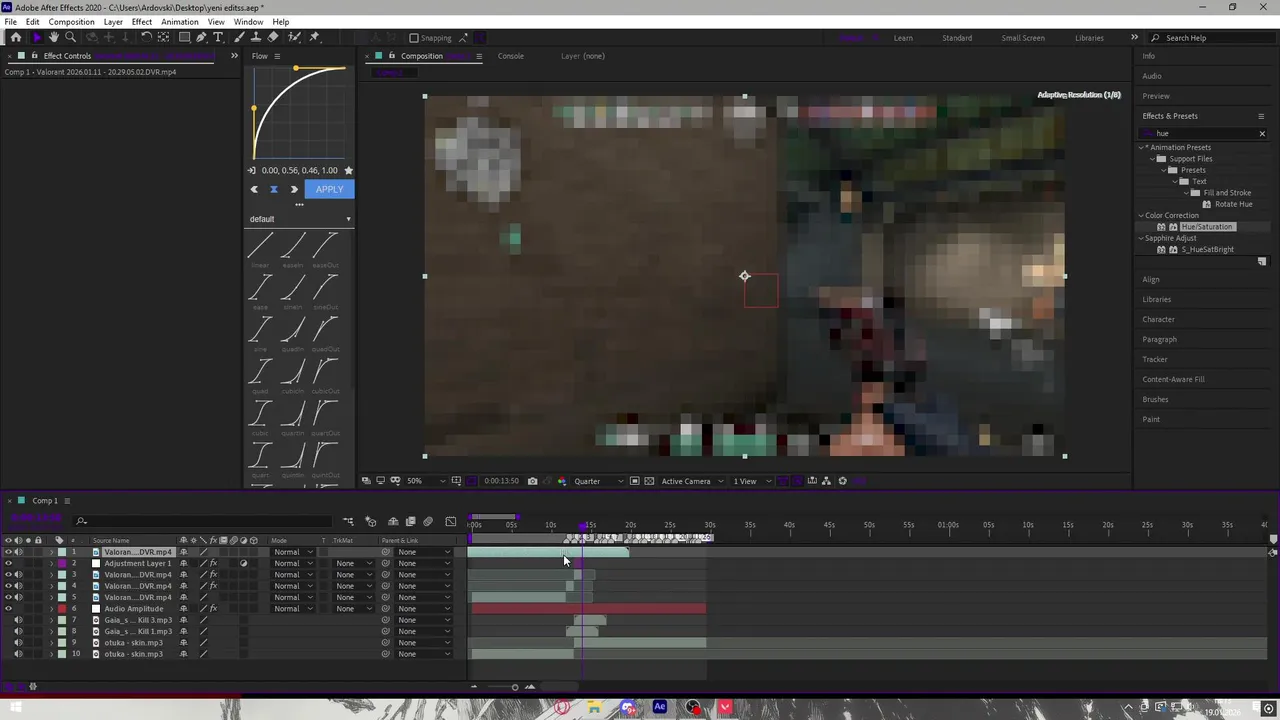Select the Roto Brush tool

coord(294,37)
